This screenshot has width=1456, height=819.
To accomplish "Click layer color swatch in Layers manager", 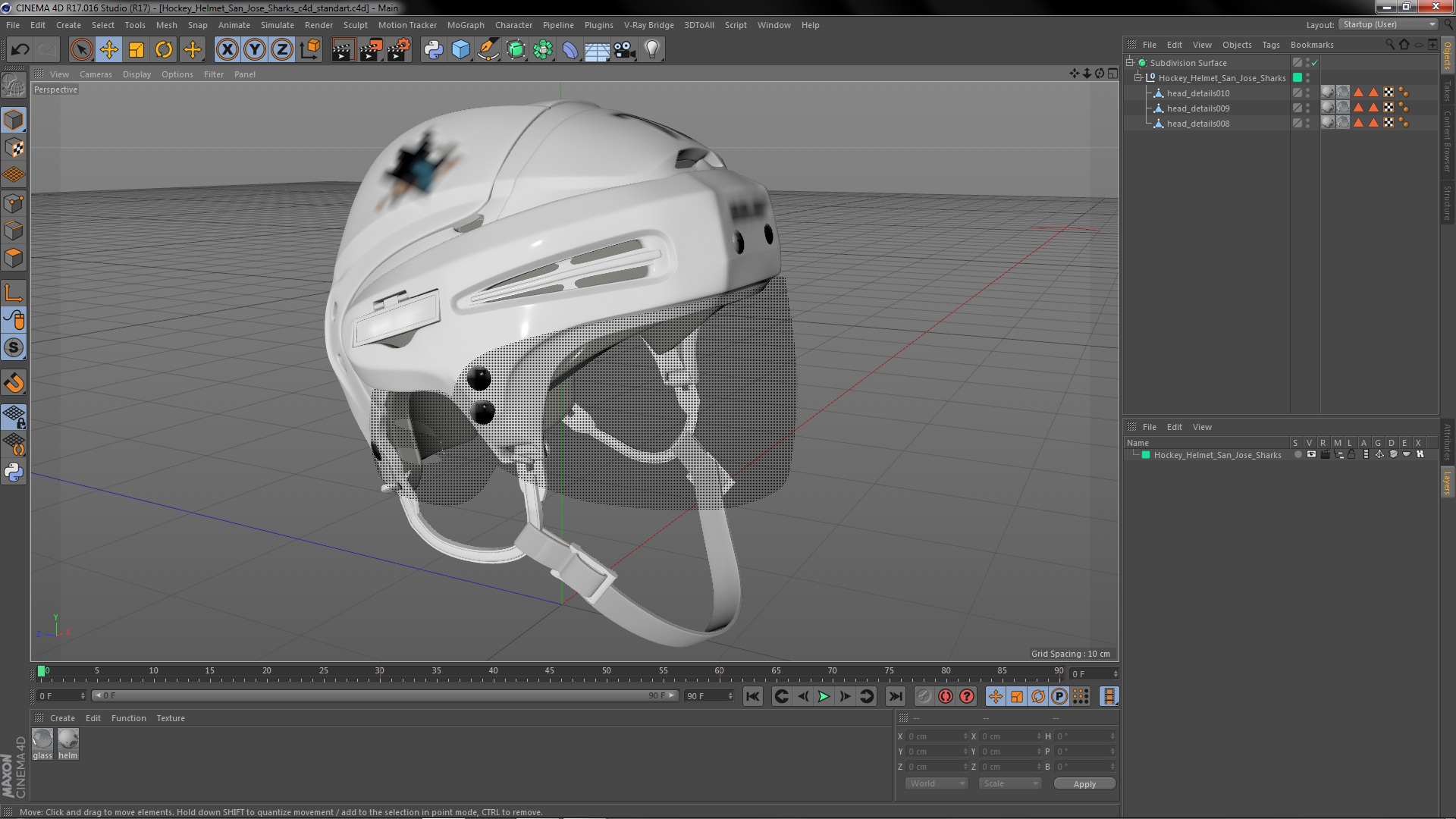I will 1146,455.
